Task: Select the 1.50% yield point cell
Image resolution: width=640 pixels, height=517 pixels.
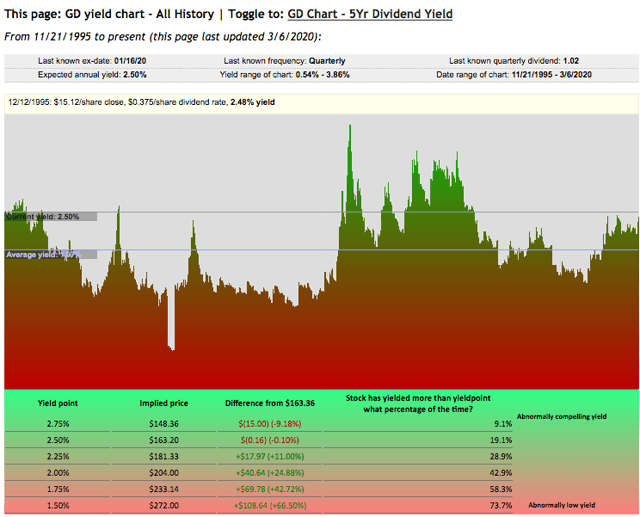Action: 58,505
